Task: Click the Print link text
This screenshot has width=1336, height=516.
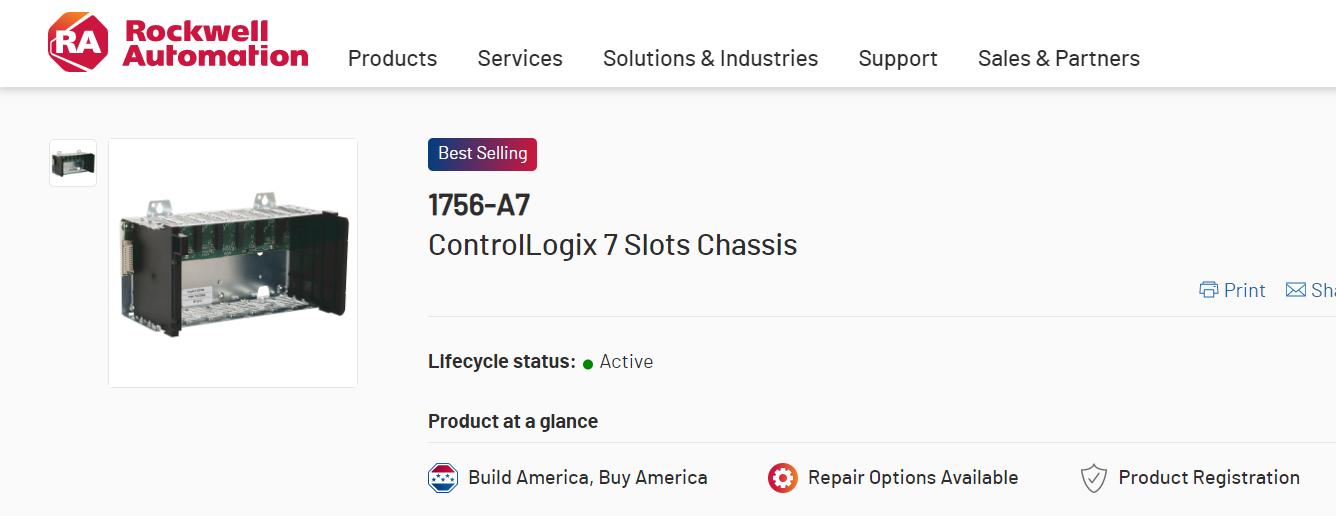Action: point(1245,290)
